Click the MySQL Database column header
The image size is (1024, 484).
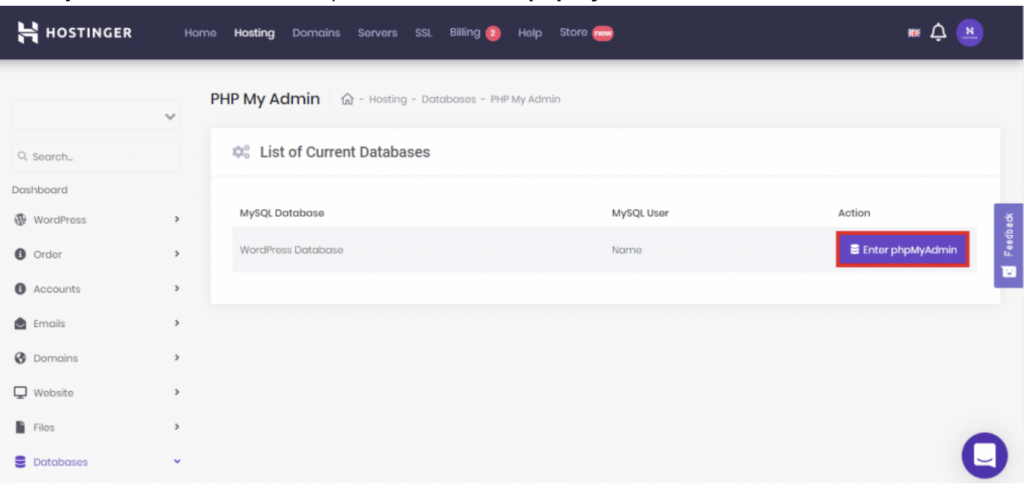(282, 213)
